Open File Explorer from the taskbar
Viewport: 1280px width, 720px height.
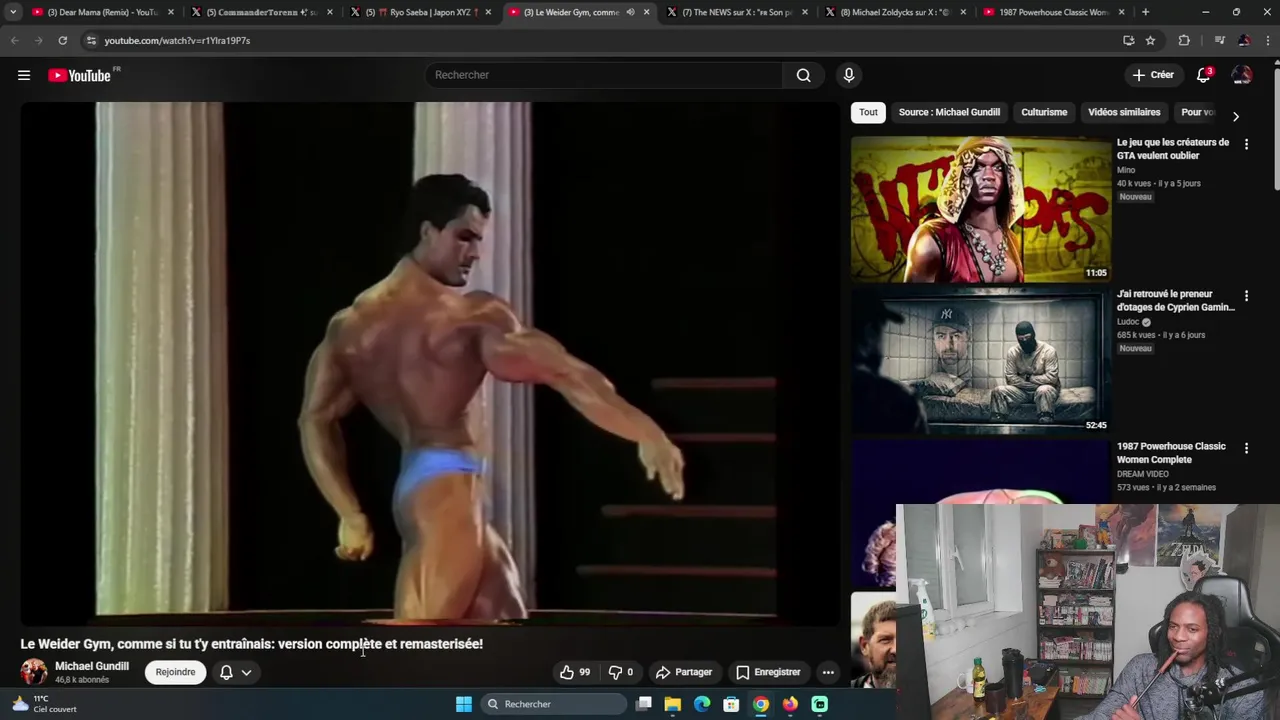[673, 704]
